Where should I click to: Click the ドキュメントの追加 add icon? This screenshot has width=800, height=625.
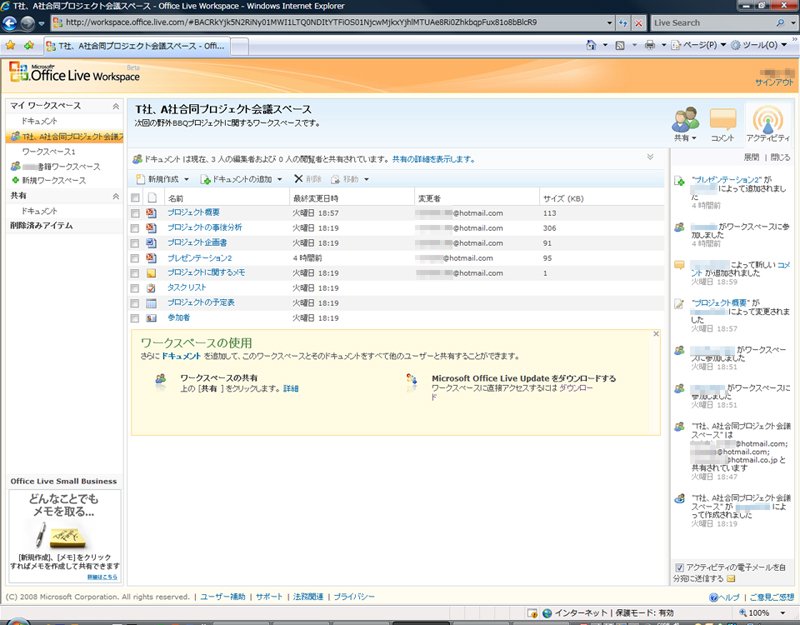205,180
